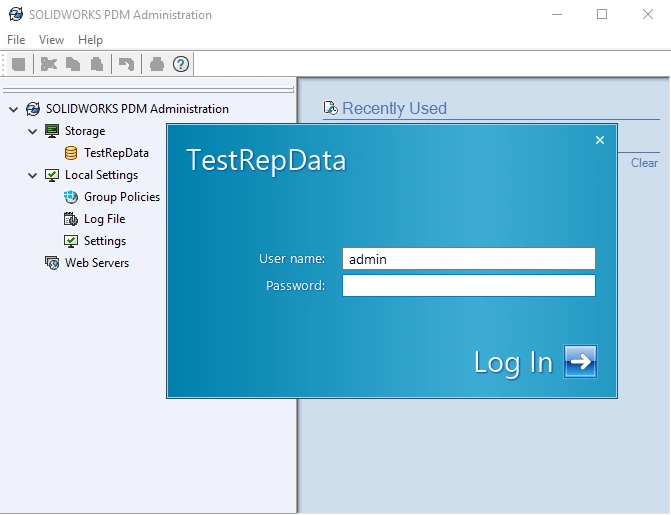Close the TestRepData login dialog
Viewport: 671px width, 515px height.
point(600,140)
